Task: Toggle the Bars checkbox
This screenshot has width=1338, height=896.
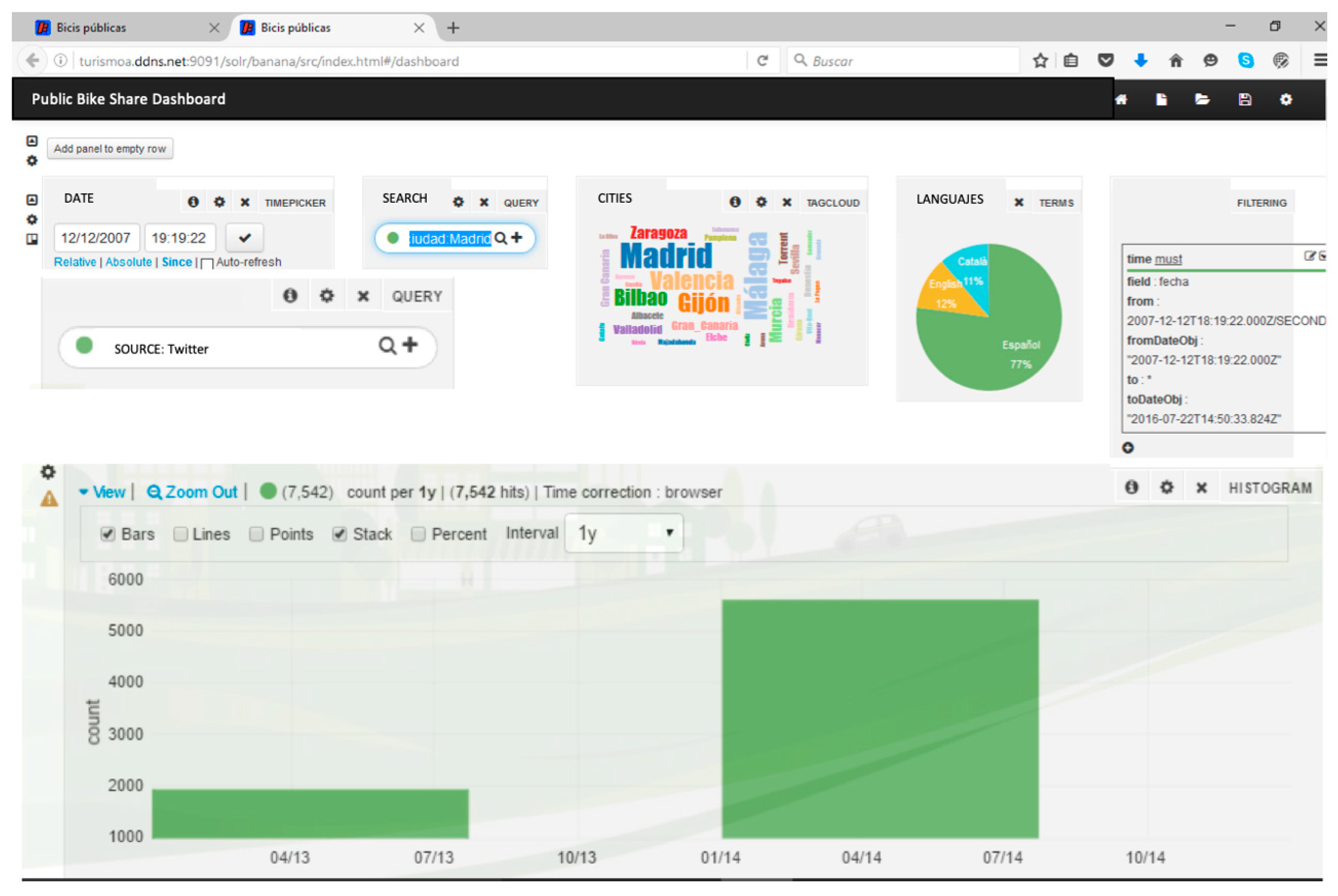Action: pos(107,534)
